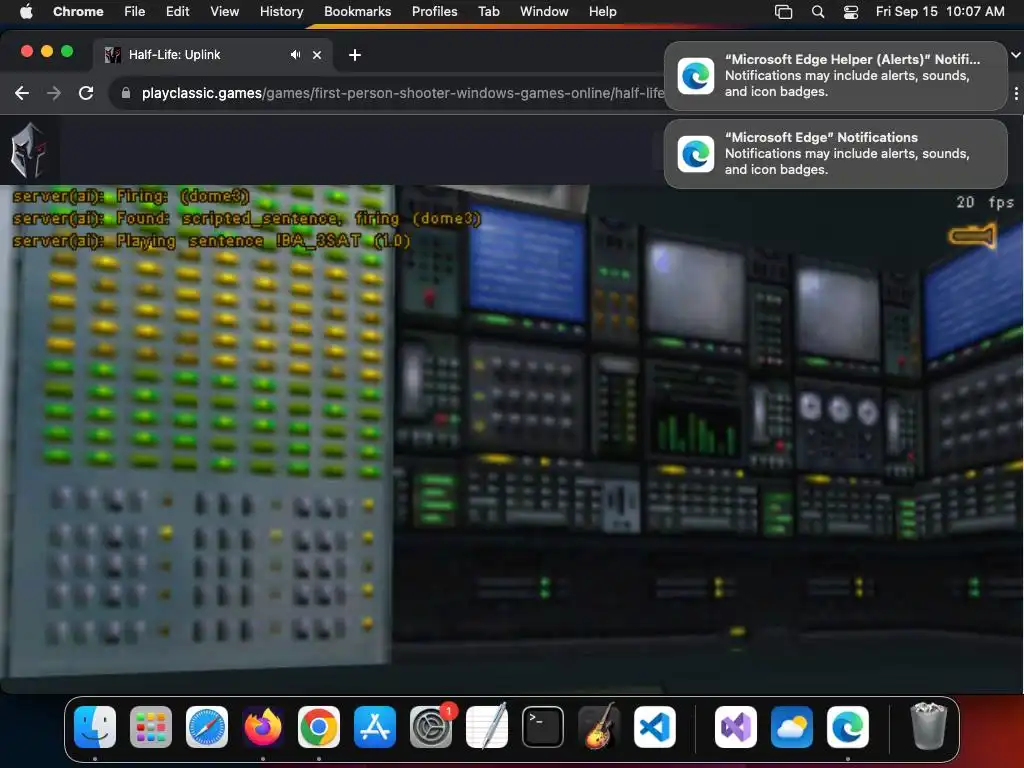Open the Apple menu

(26, 11)
